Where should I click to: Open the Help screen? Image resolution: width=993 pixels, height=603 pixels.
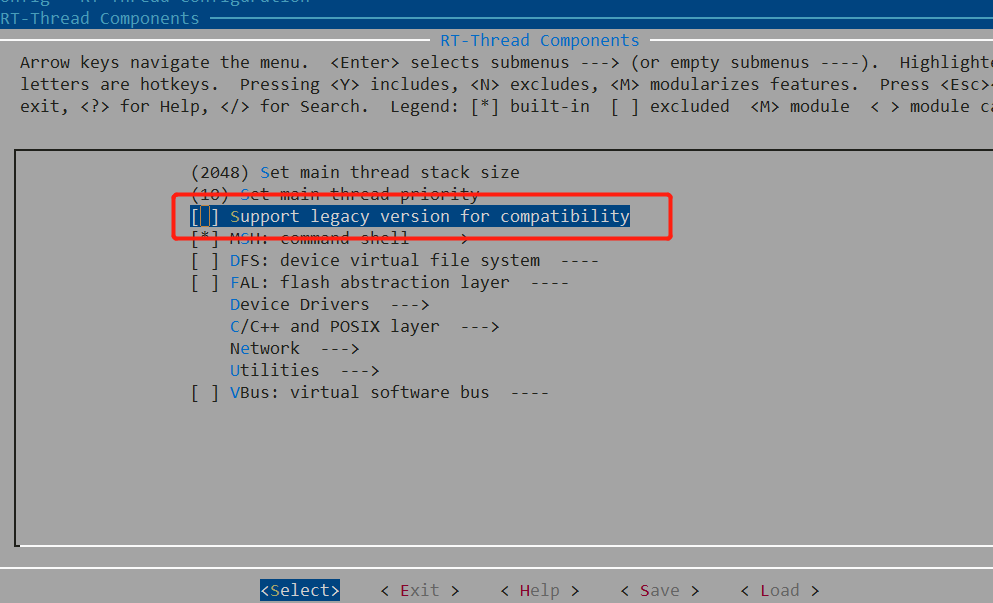[x=540, y=590]
